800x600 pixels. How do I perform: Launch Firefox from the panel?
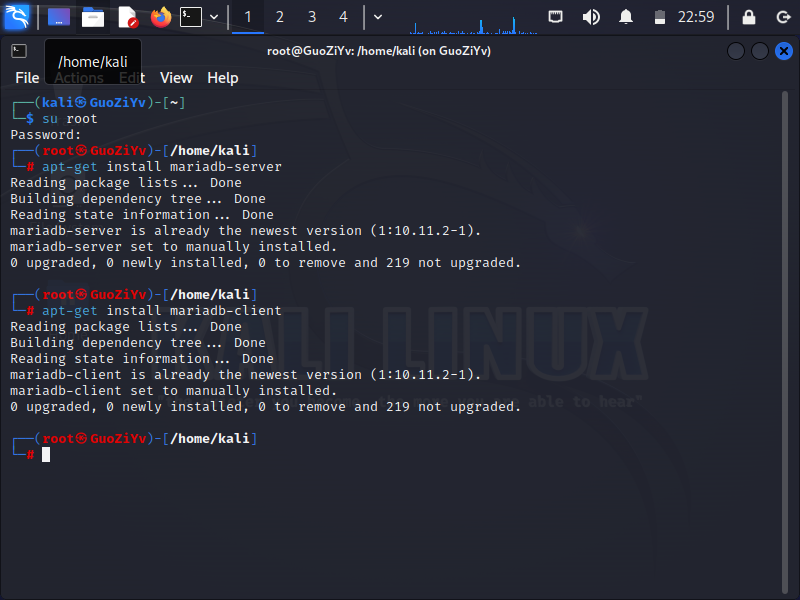[161, 17]
